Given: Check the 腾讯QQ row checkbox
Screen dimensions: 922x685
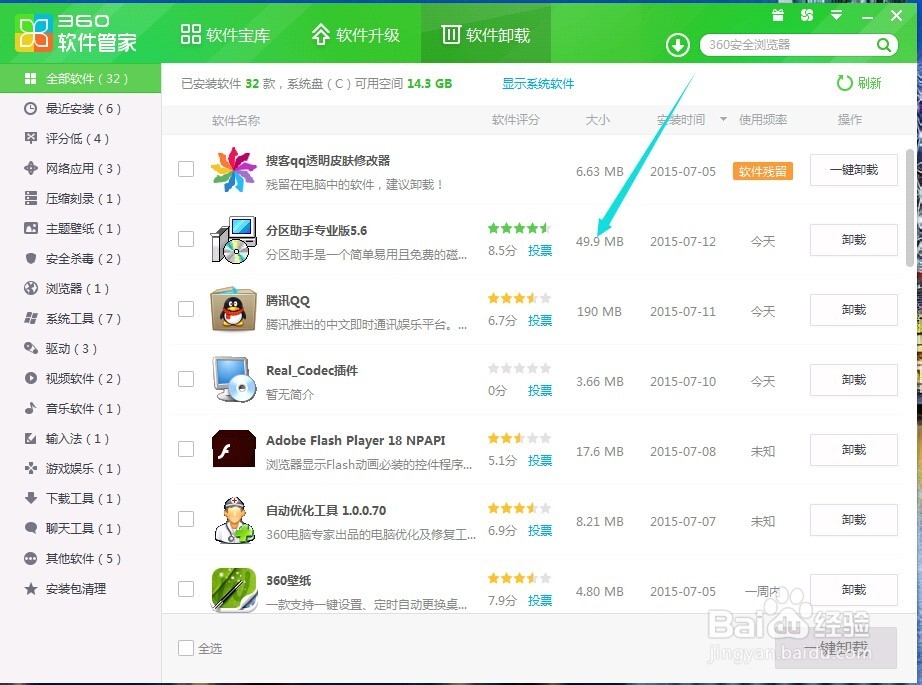Looking at the screenshot, I should (185, 310).
